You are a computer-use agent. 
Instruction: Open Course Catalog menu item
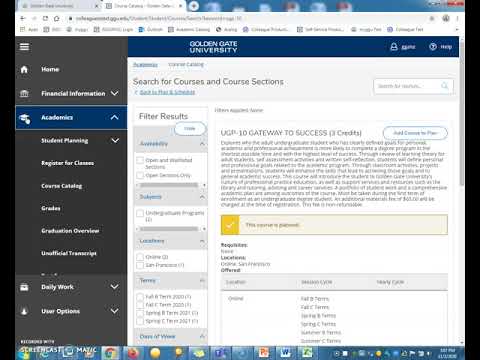pyautogui.click(x=62, y=186)
